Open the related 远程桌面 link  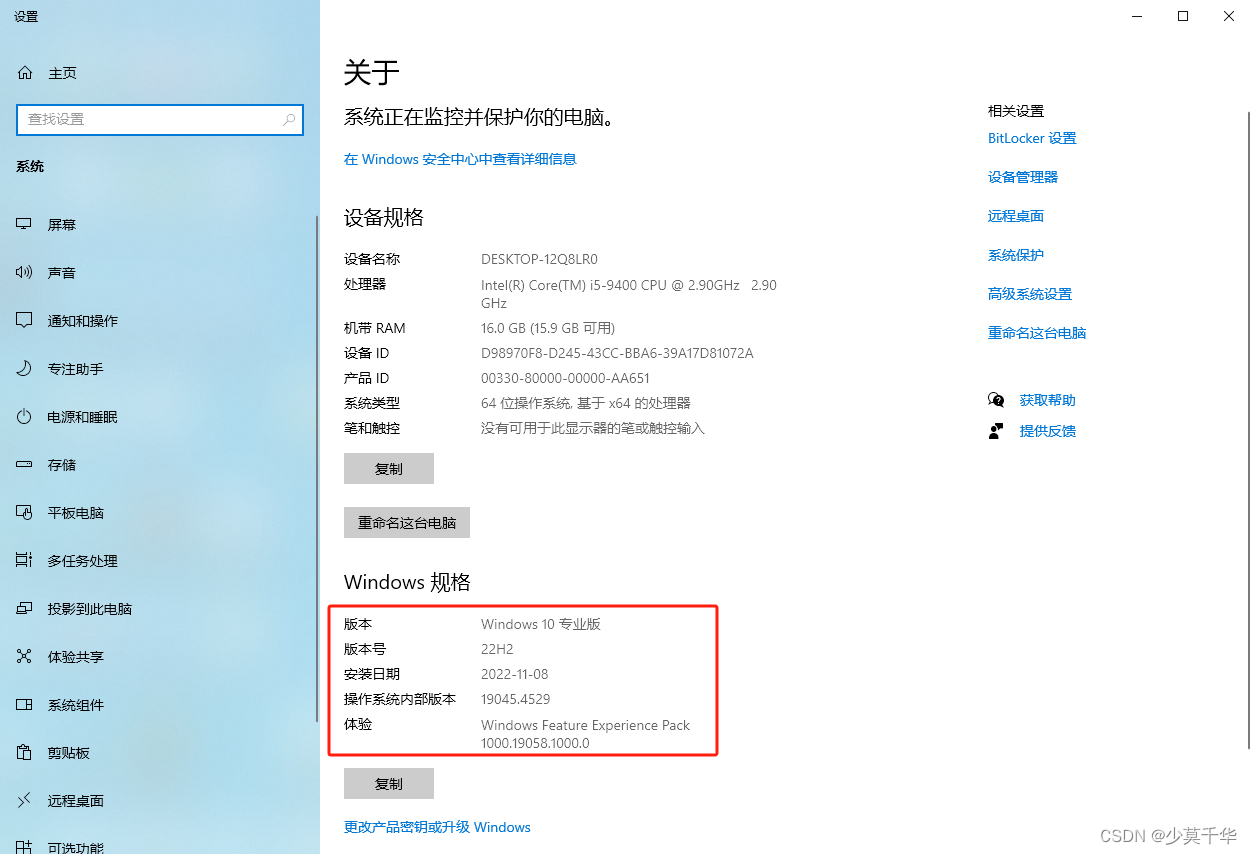point(1016,216)
